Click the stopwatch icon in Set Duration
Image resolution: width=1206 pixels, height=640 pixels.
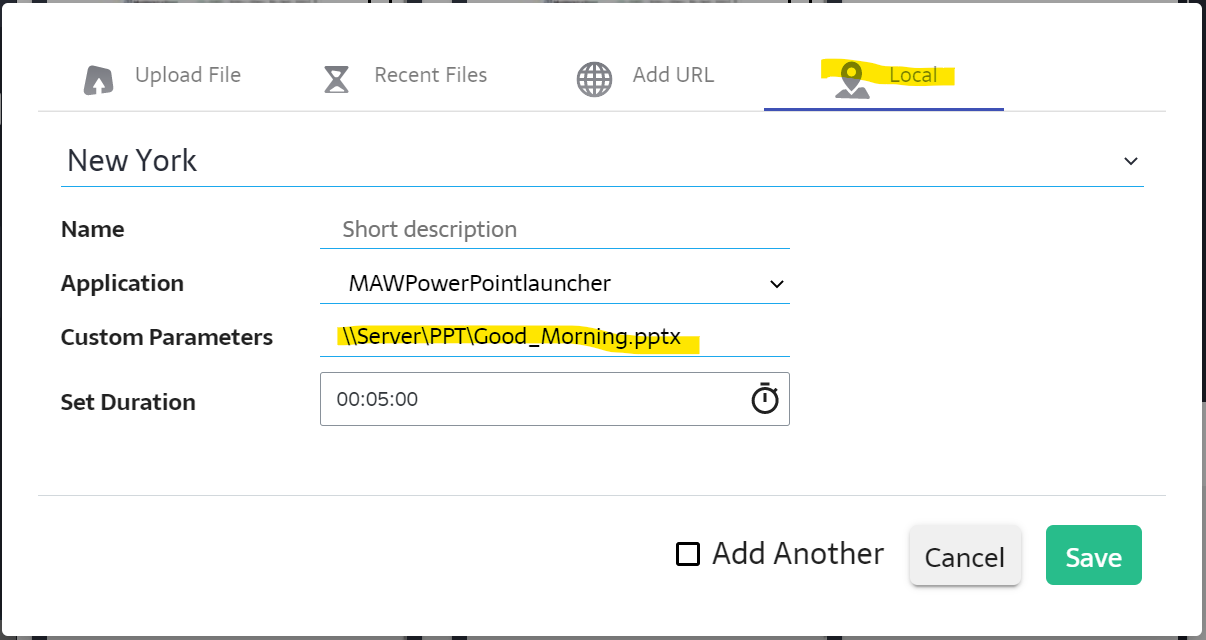click(764, 399)
